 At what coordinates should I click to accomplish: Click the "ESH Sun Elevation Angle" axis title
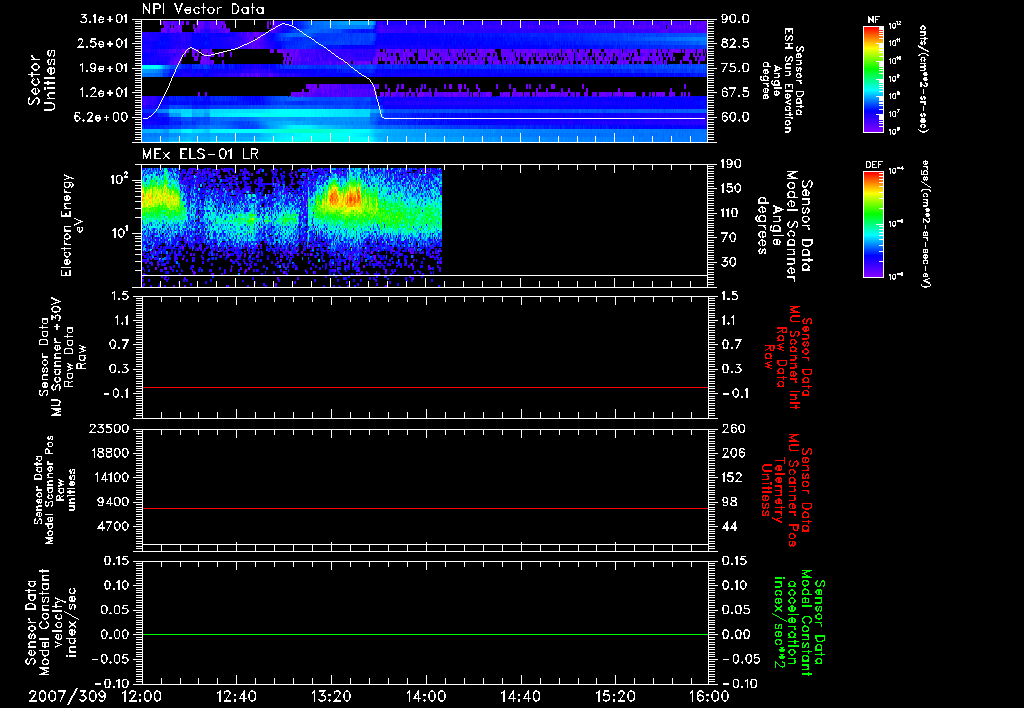coord(782,80)
